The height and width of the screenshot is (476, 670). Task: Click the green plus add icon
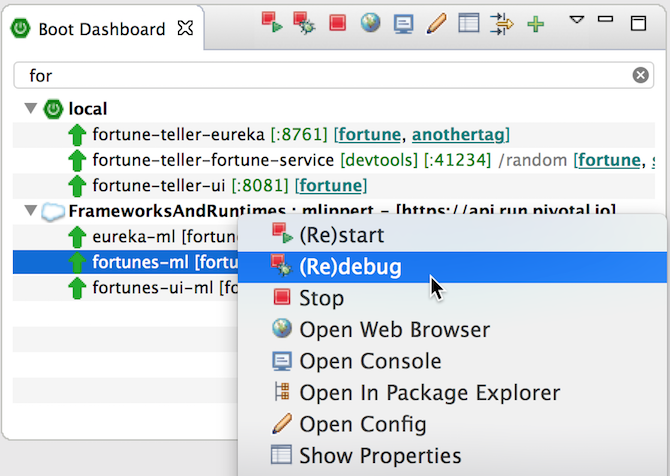click(x=536, y=23)
